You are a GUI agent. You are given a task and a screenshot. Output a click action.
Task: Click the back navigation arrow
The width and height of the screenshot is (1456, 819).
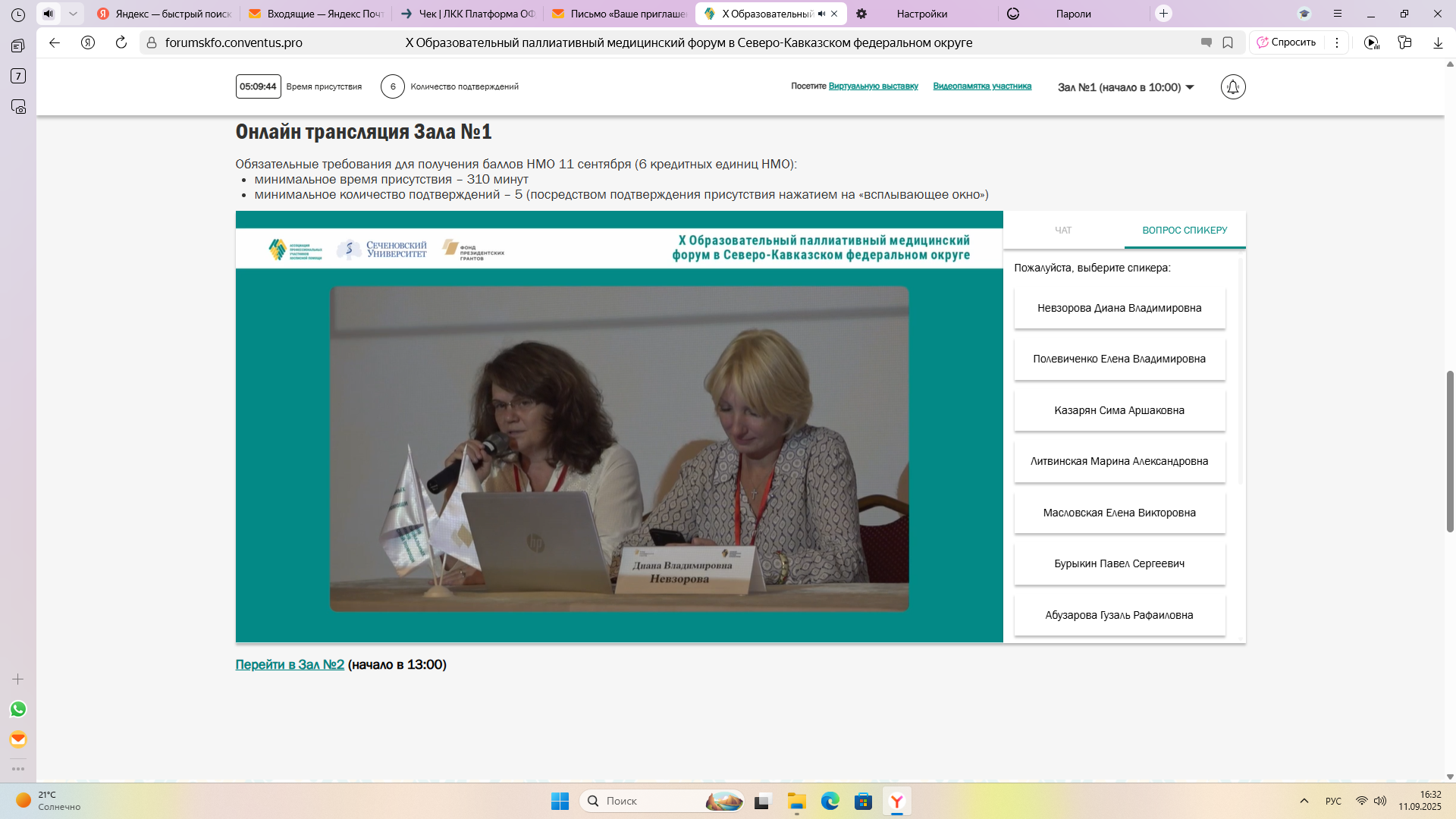[x=55, y=42]
